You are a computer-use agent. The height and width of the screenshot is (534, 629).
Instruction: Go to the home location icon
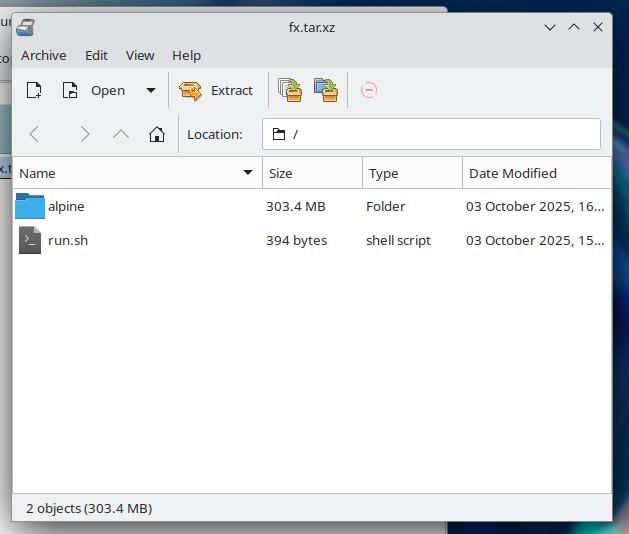(157, 134)
